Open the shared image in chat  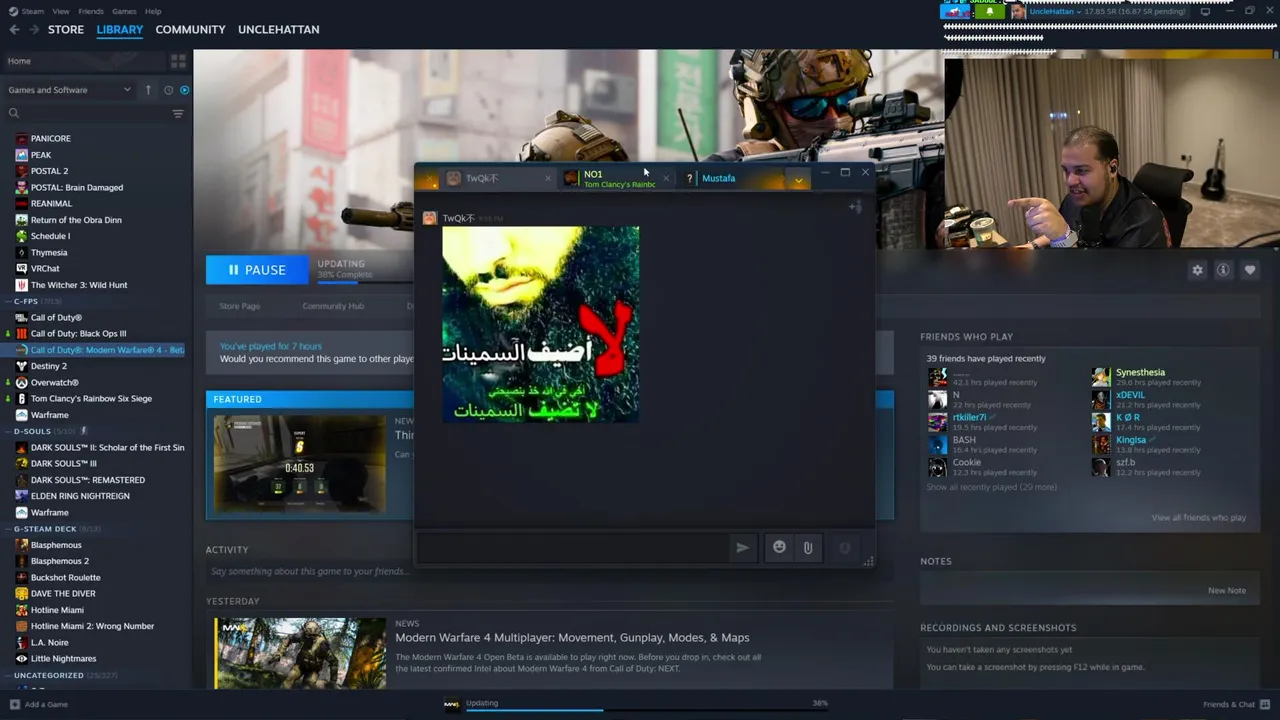(541, 324)
